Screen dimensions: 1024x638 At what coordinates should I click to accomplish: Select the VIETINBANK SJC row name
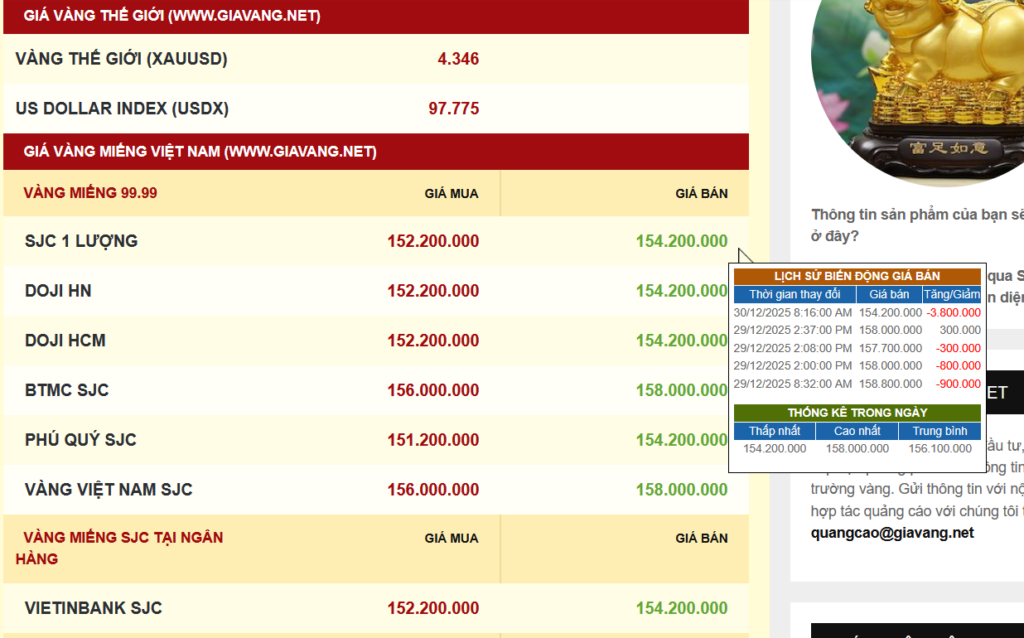point(93,608)
